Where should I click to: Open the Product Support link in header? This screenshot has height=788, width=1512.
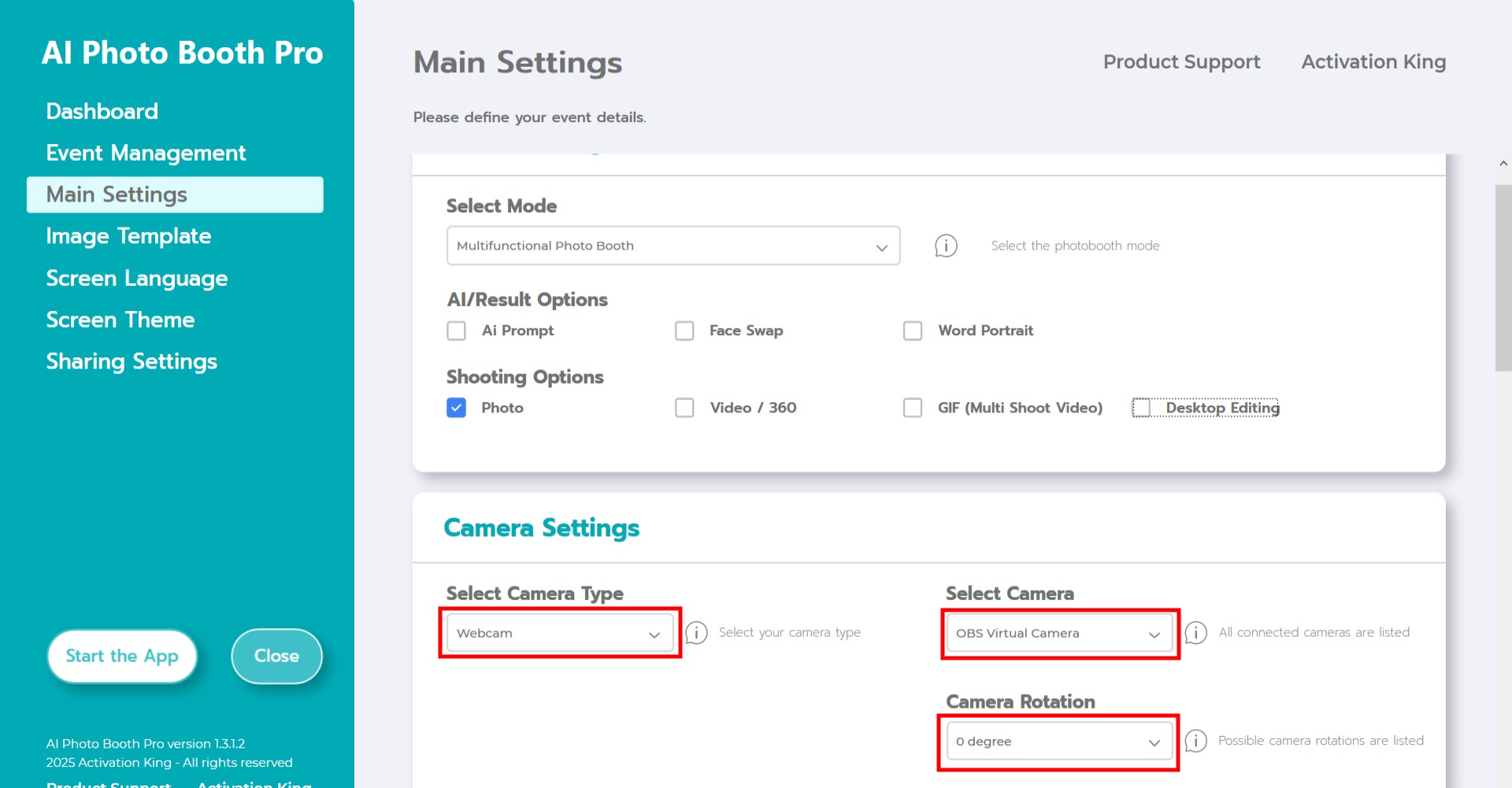1181,61
